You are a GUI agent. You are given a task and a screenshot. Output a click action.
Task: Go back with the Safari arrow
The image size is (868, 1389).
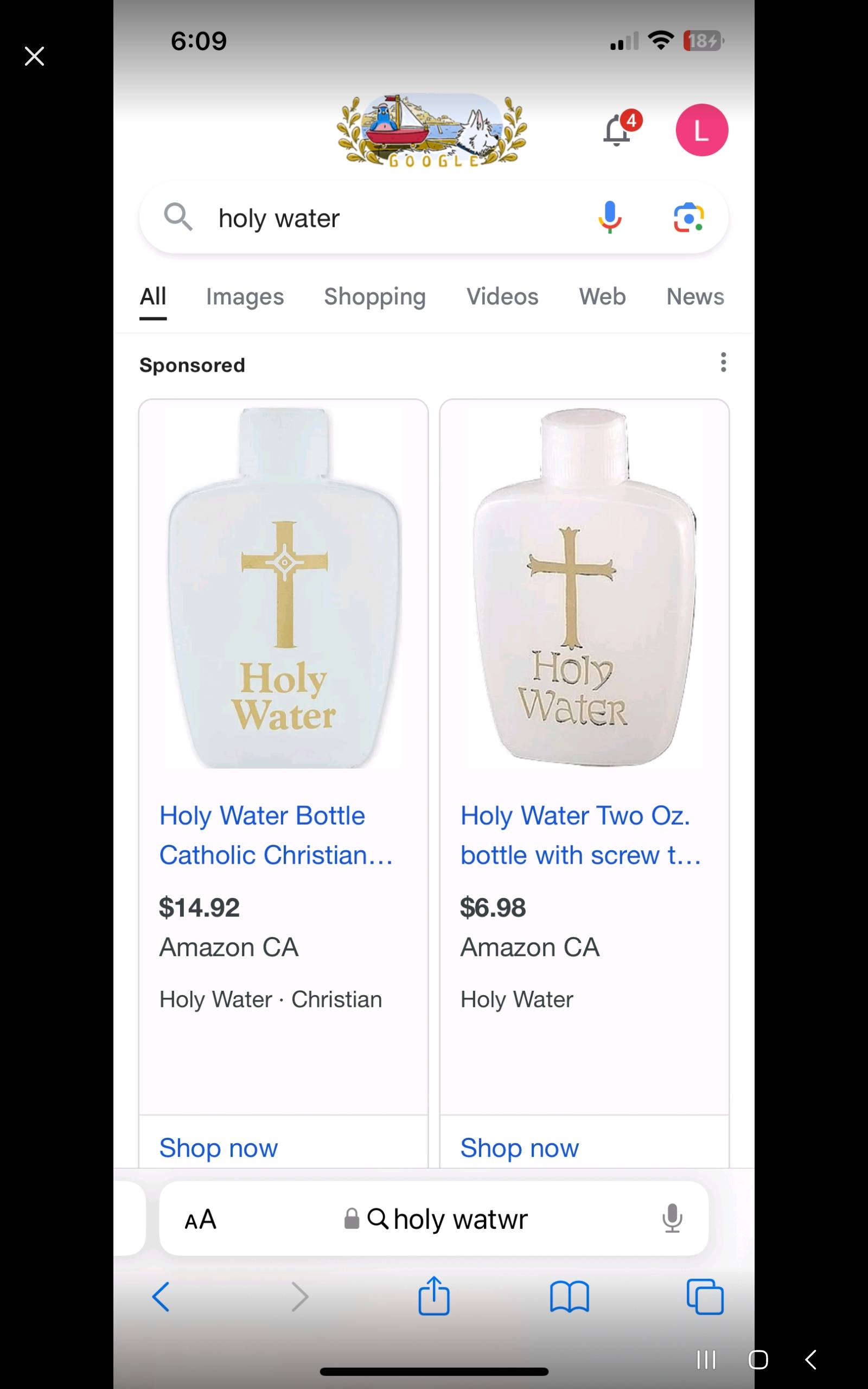pos(161,1297)
